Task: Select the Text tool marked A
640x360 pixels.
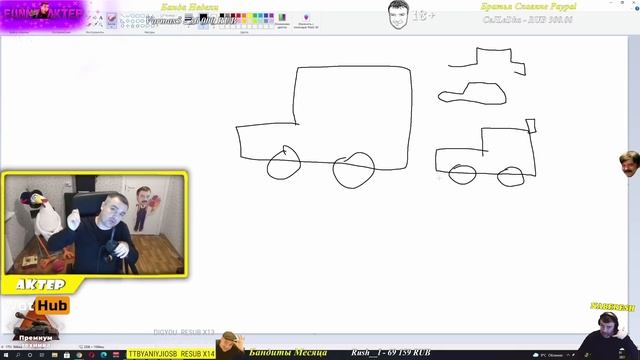Action: coord(101,18)
